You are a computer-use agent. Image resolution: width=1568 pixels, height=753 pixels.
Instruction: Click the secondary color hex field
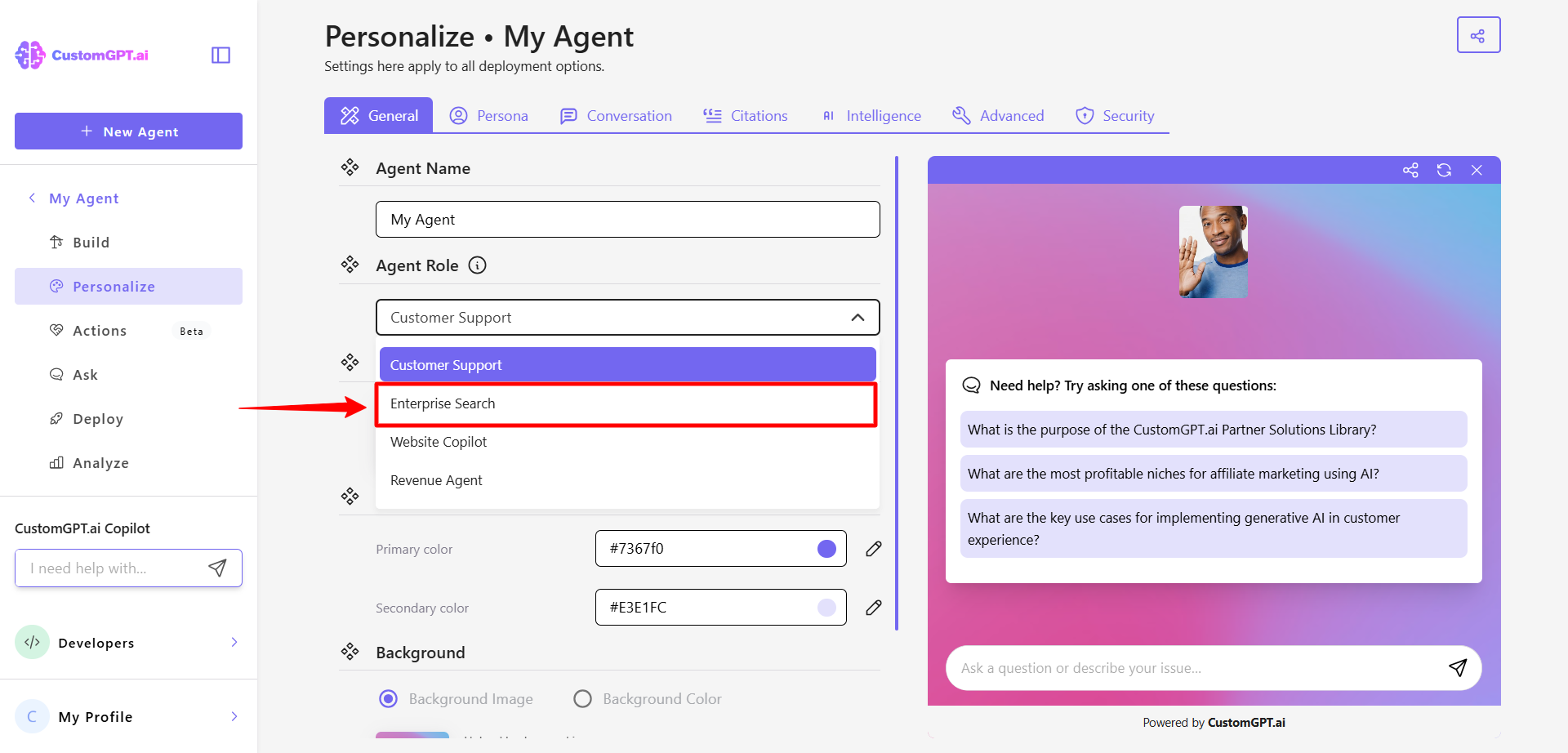[720, 608]
